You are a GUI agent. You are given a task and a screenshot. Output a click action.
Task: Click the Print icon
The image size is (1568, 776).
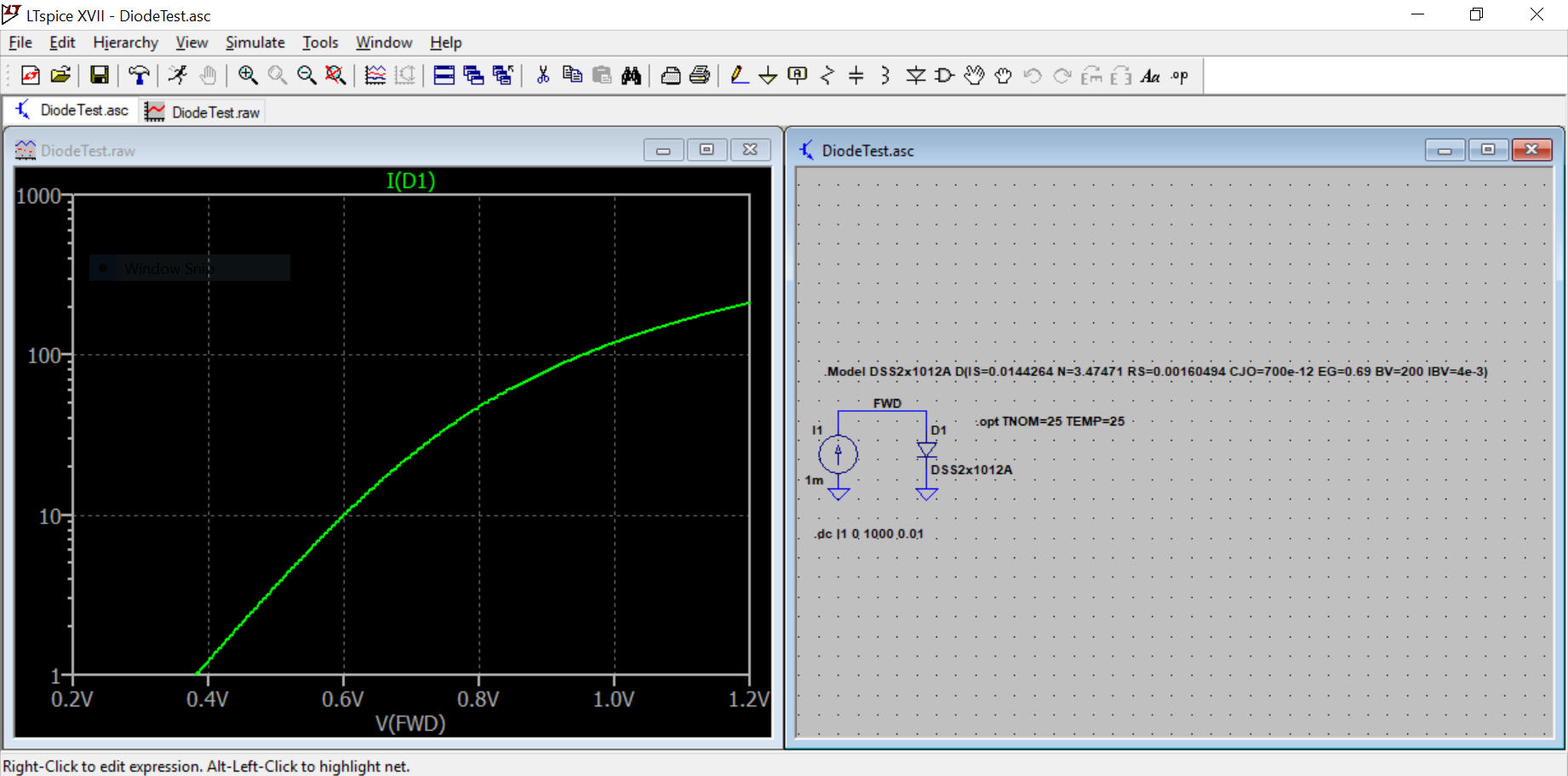coord(700,76)
